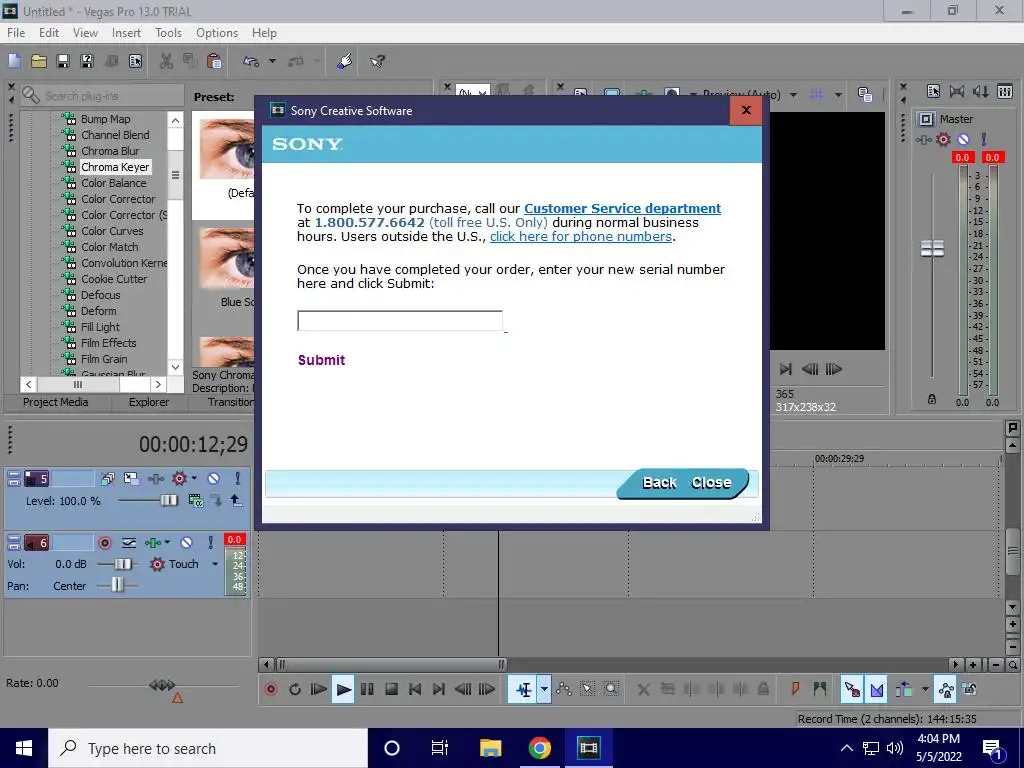This screenshot has width=1024, height=768.
Task: Create a new project with the New icon
Action: coord(15,61)
